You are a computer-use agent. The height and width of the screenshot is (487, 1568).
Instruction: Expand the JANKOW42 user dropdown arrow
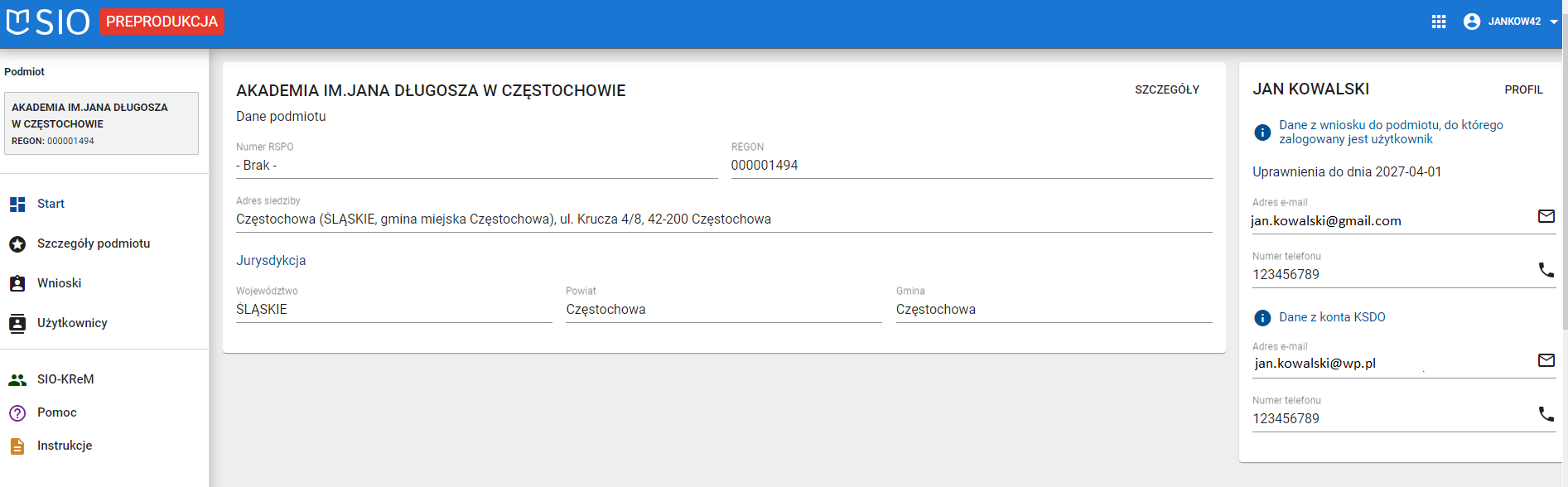pos(1554,22)
